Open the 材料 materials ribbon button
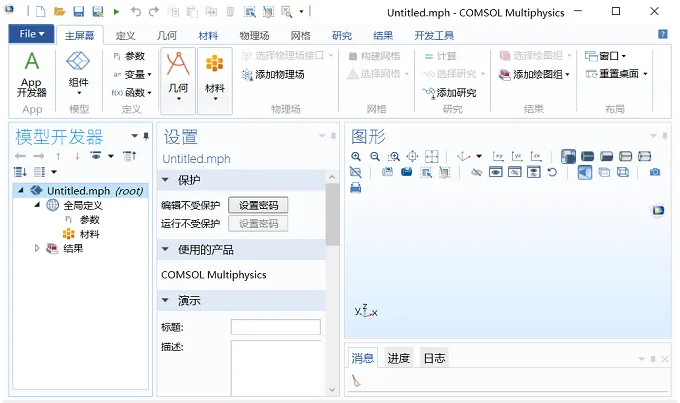This screenshot has width=680, height=403. point(215,81)
